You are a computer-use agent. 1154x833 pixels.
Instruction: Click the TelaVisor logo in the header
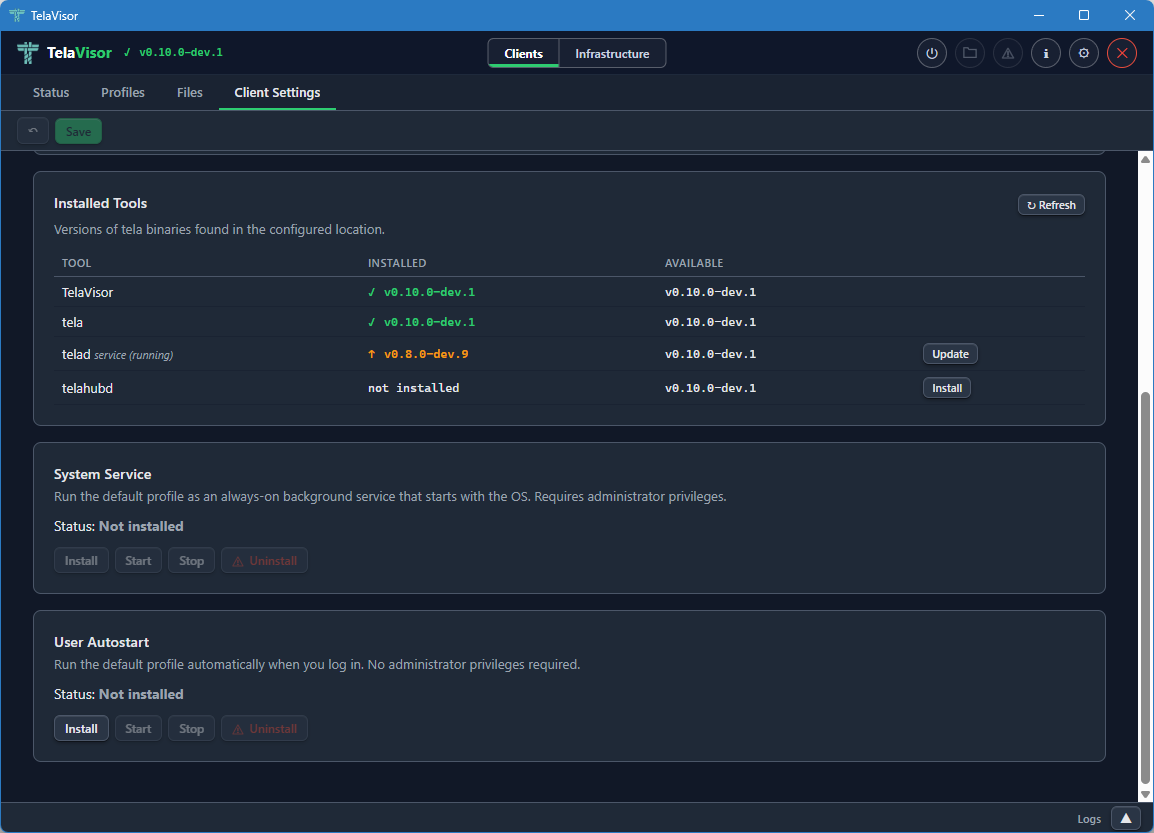pos(63,52)
